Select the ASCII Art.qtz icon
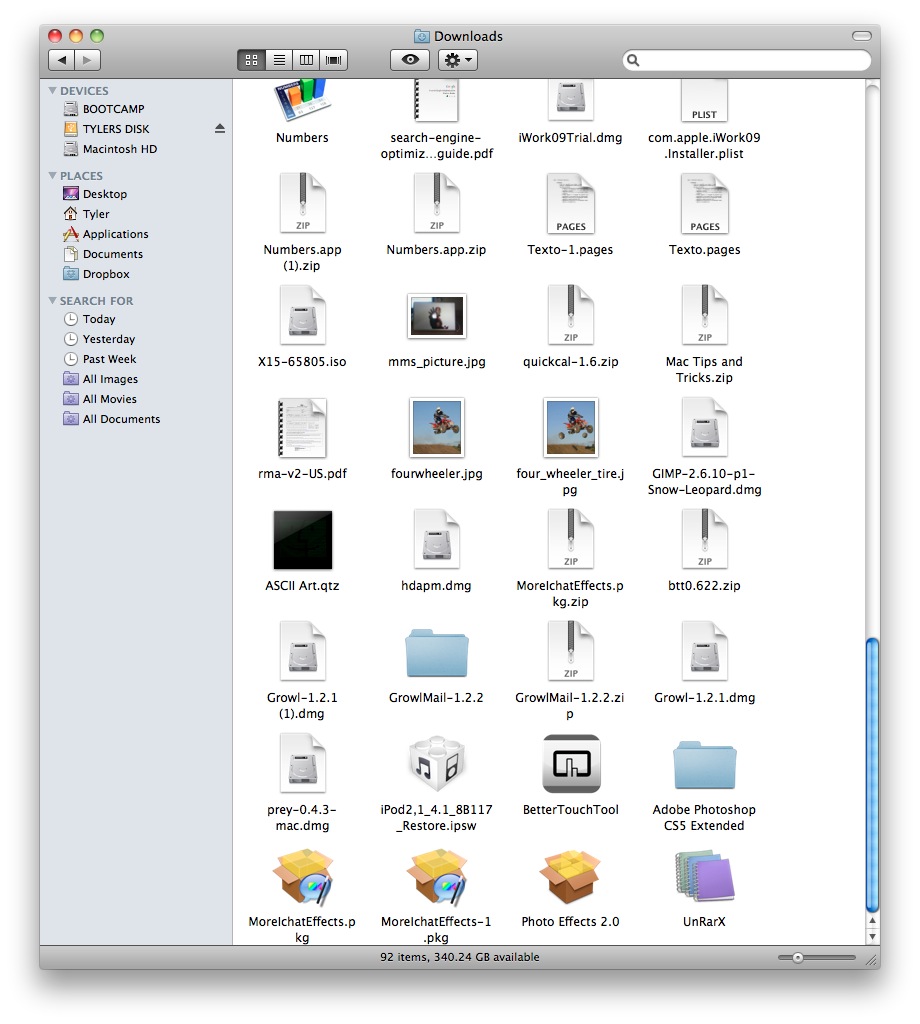The image size is (920, 1024). coord(302,540)
